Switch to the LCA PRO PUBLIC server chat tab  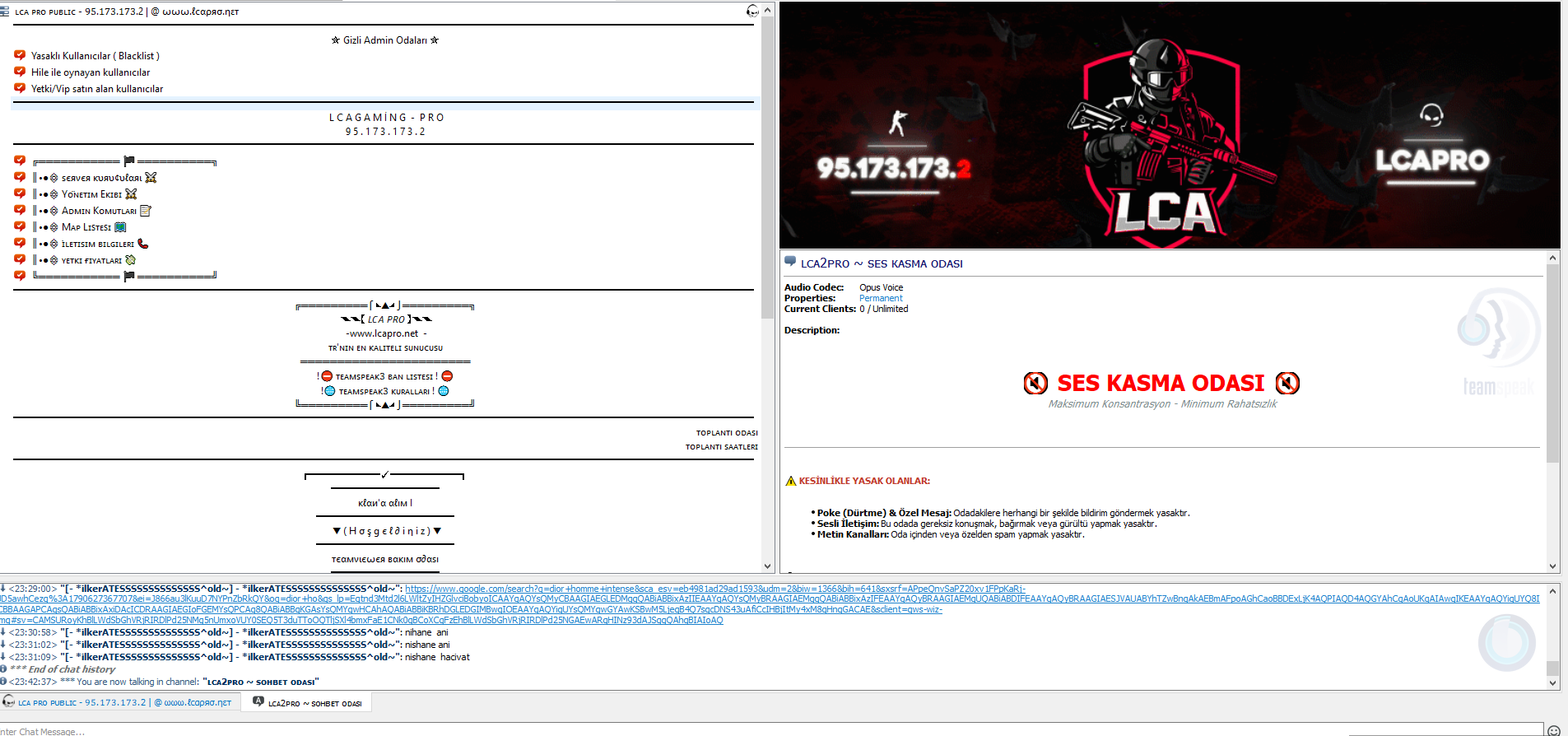pyautogui.click(x=121, y=702)
